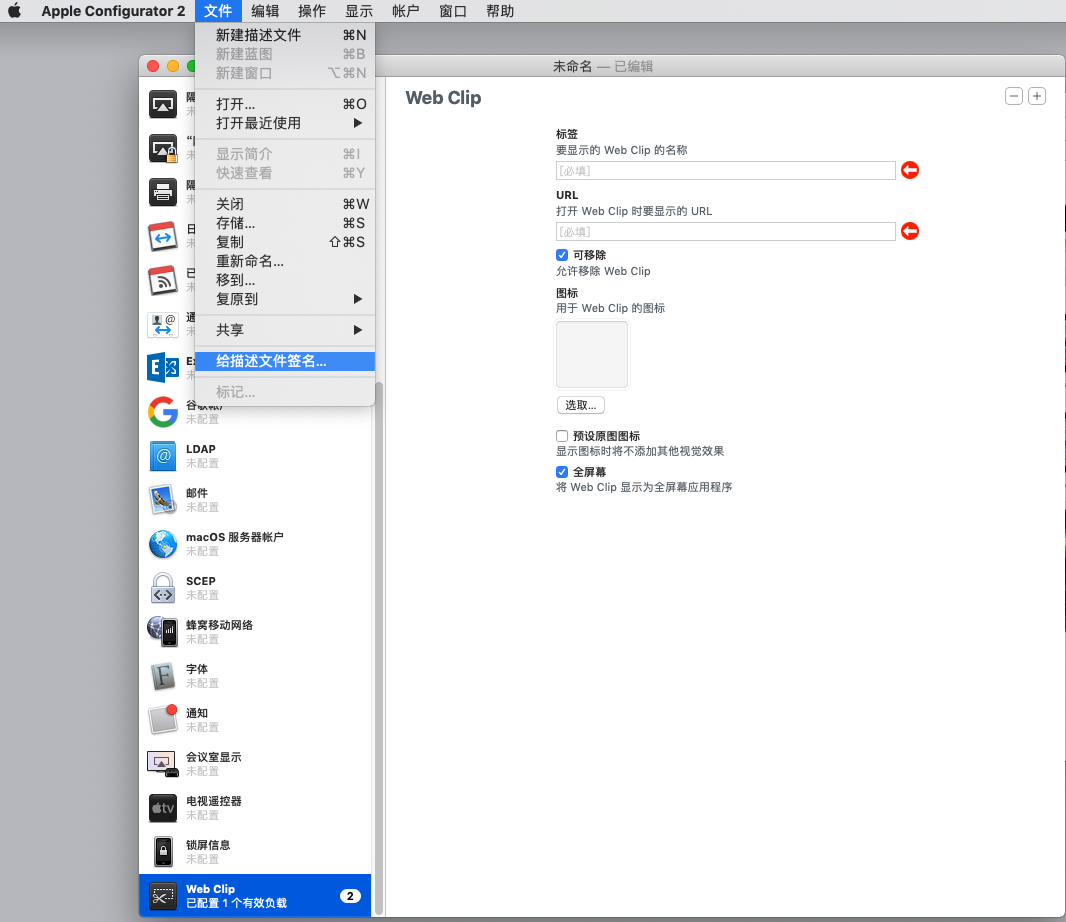Screen dimensions: 1066x922
Task: Click 给描述文件签名... menu item
Action: (x=285, y=361)
